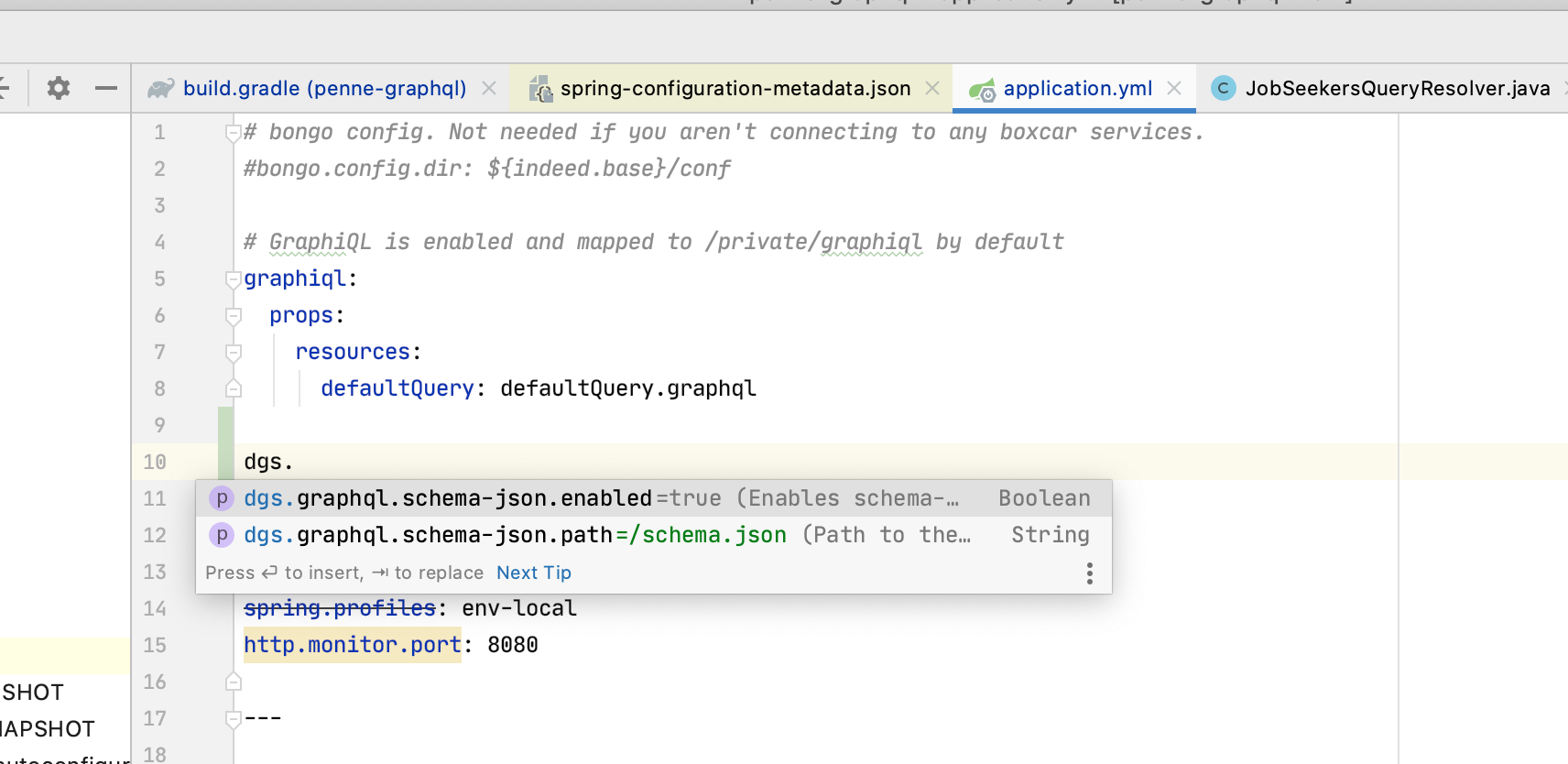Collapse the props block fold at line 6
Viewport: 1568px width, 764px height.
(x=234, y=316)
